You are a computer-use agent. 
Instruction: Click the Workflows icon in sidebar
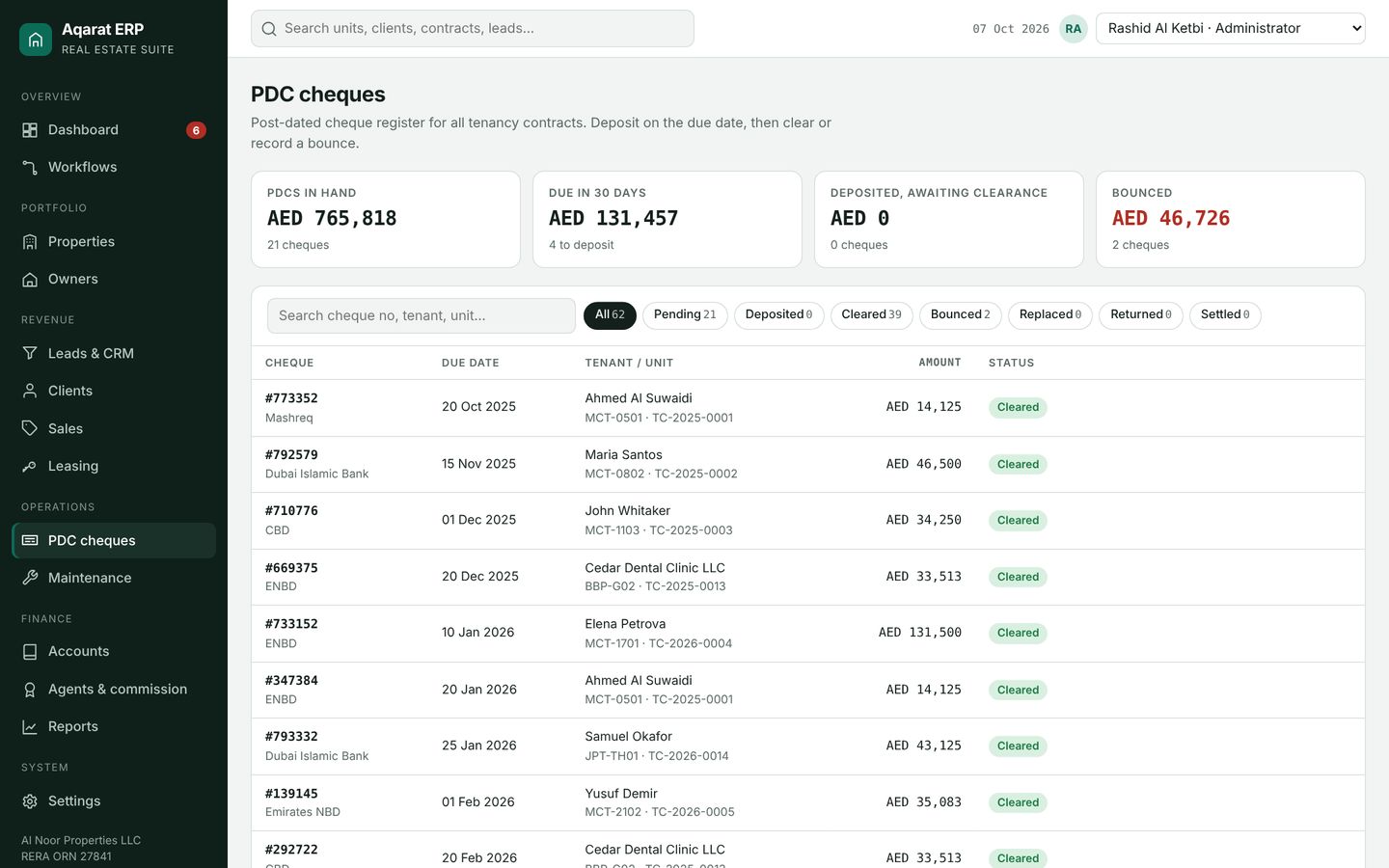pos(30,168)
